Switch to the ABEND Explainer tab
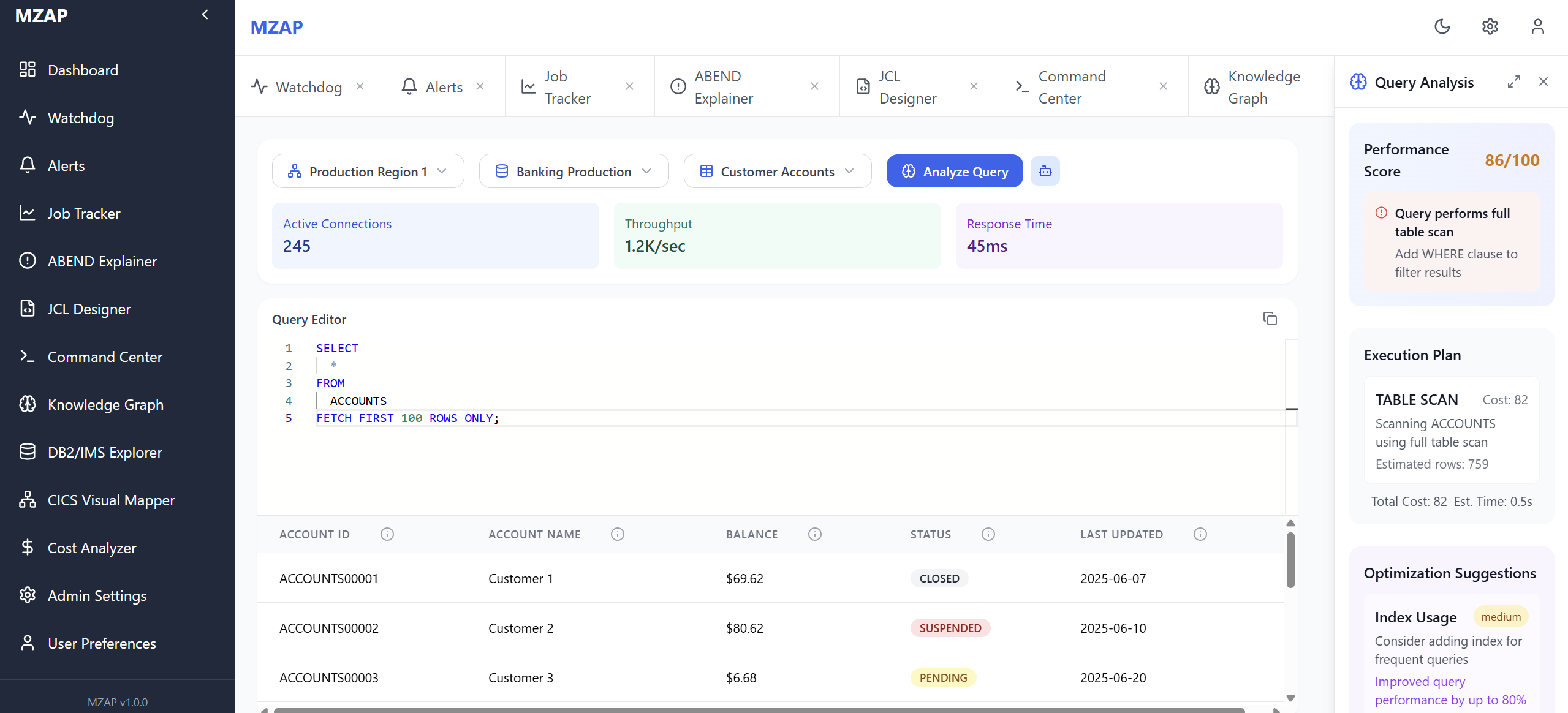1568x713 pixels. 723,87
